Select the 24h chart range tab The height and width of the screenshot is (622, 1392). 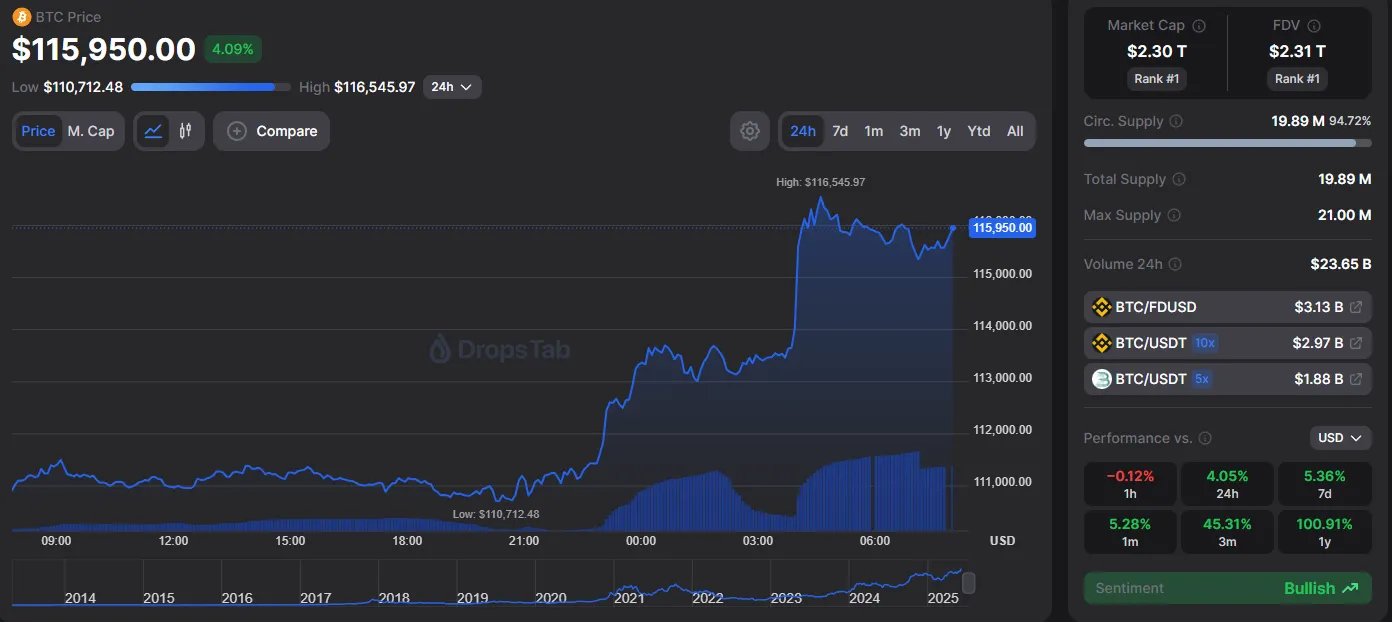point(803,131)
